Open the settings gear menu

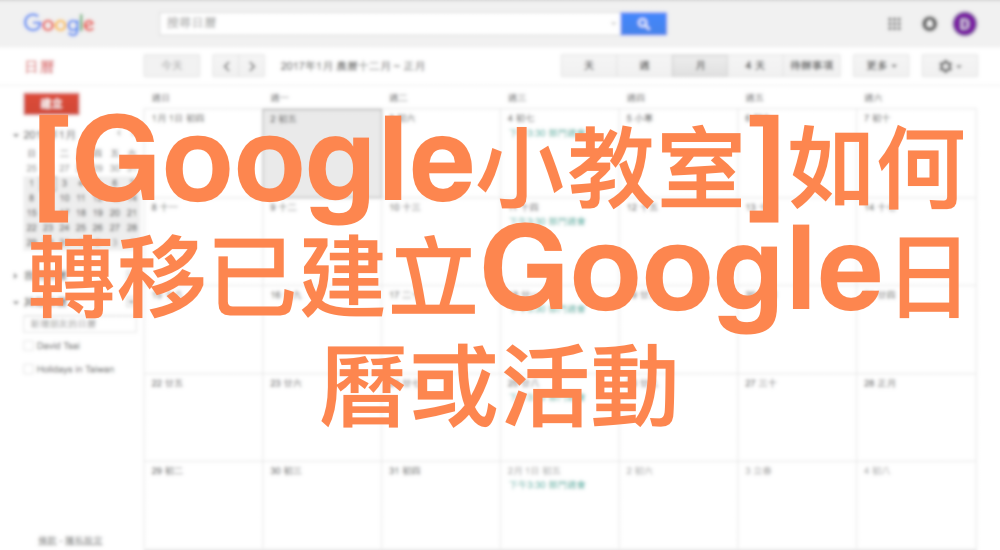[x=949, y=66]
